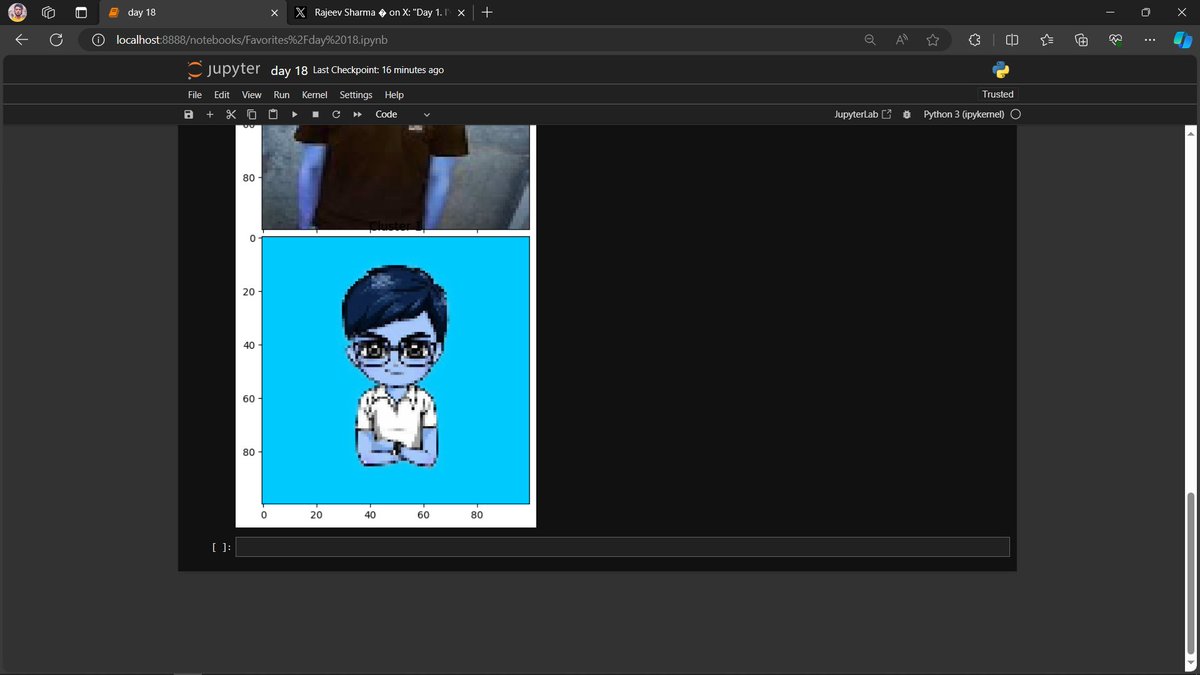Image resolution: width=1200 pixels, height=675 pixels.
Task: Click the empty code cell input
Action: coord(622,547)
